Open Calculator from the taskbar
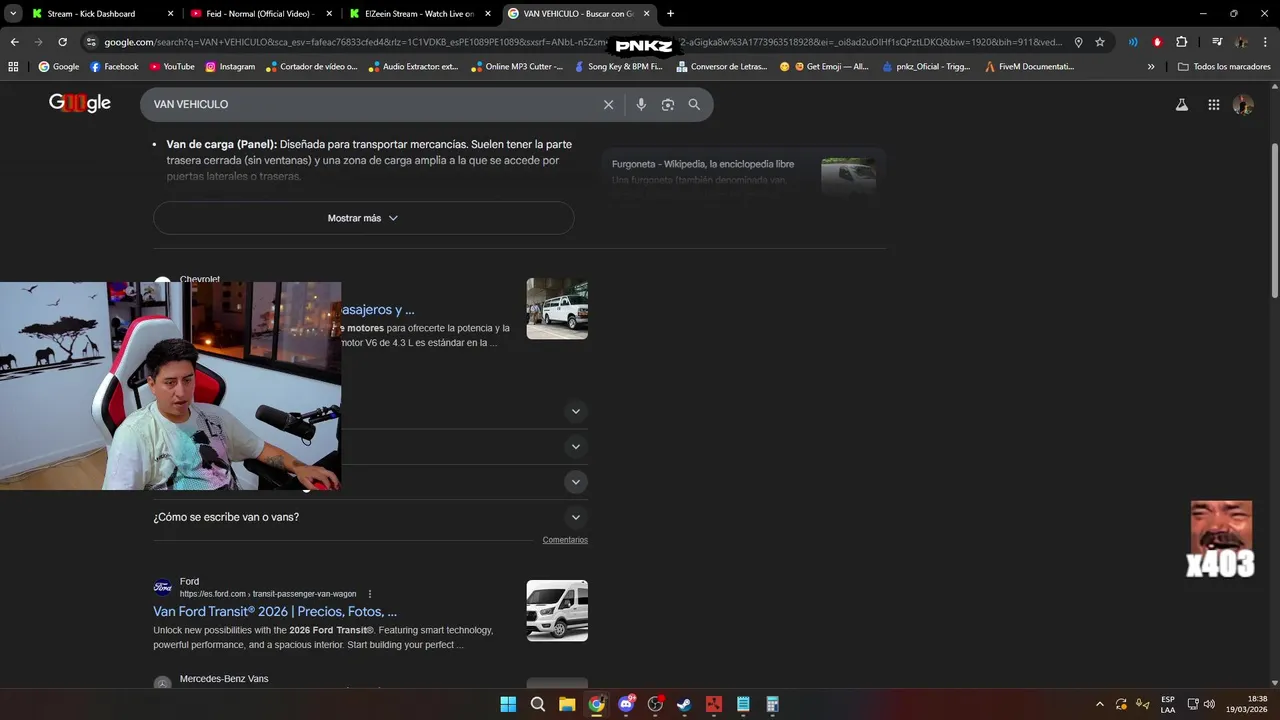Image resolution: width=1280 pixels, height=720 pixels. pyautogui.click(x=772, y=704)
